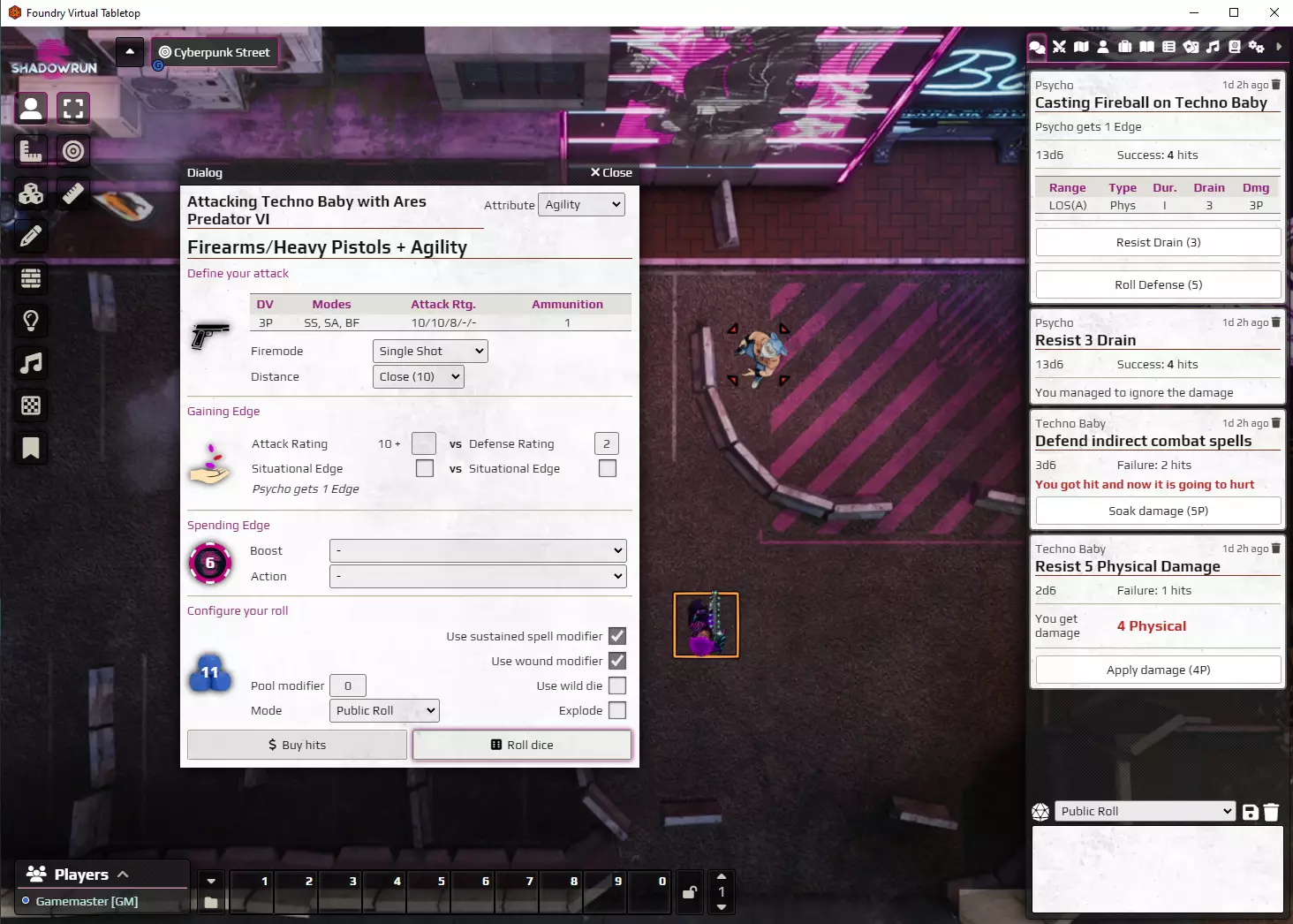The width and height of the screenshot is (1293, 924).
Task: Open Wall Controls brick icon
Action: 31,278
